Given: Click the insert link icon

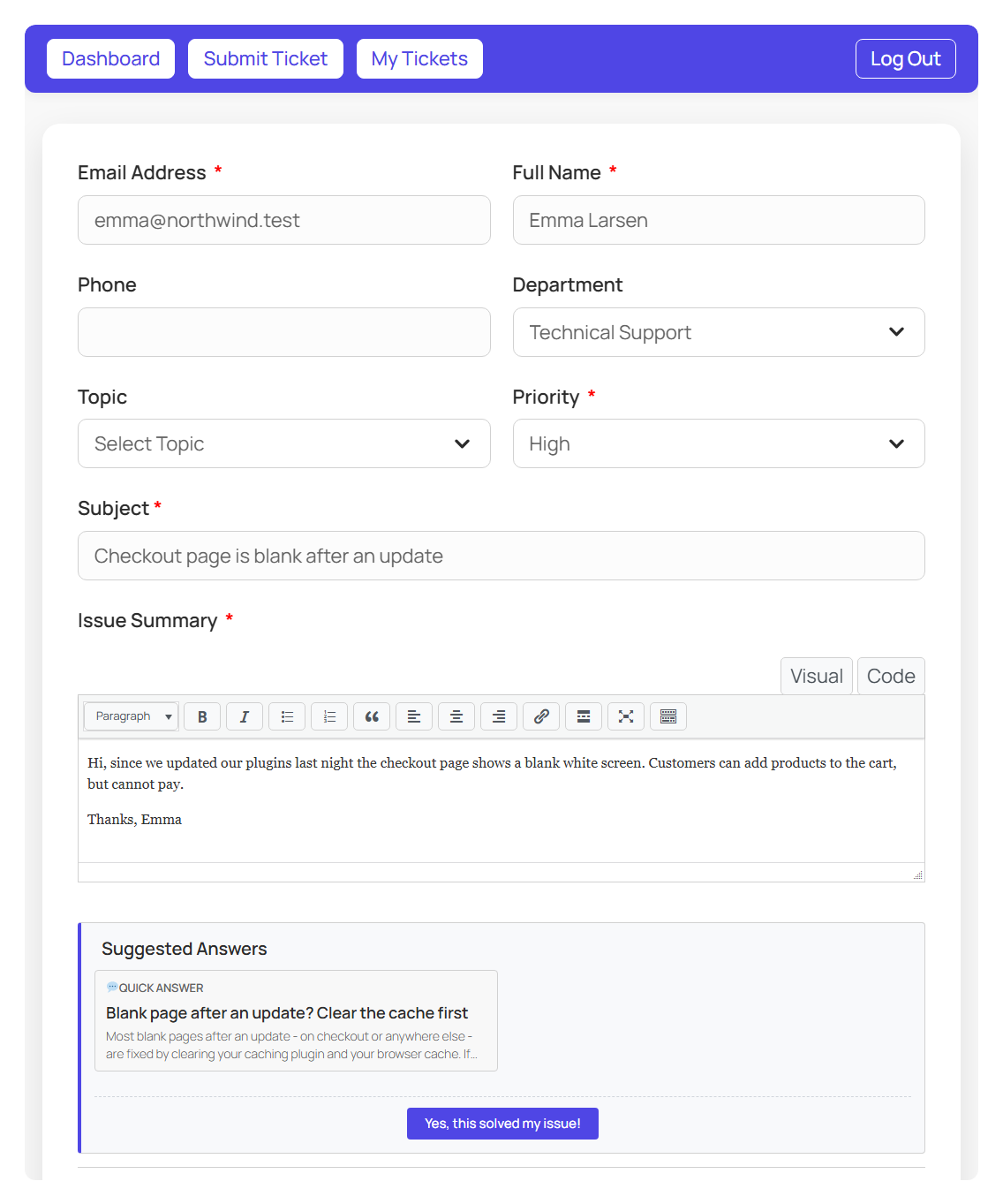Looking at the screenshot, I should 541,716.
